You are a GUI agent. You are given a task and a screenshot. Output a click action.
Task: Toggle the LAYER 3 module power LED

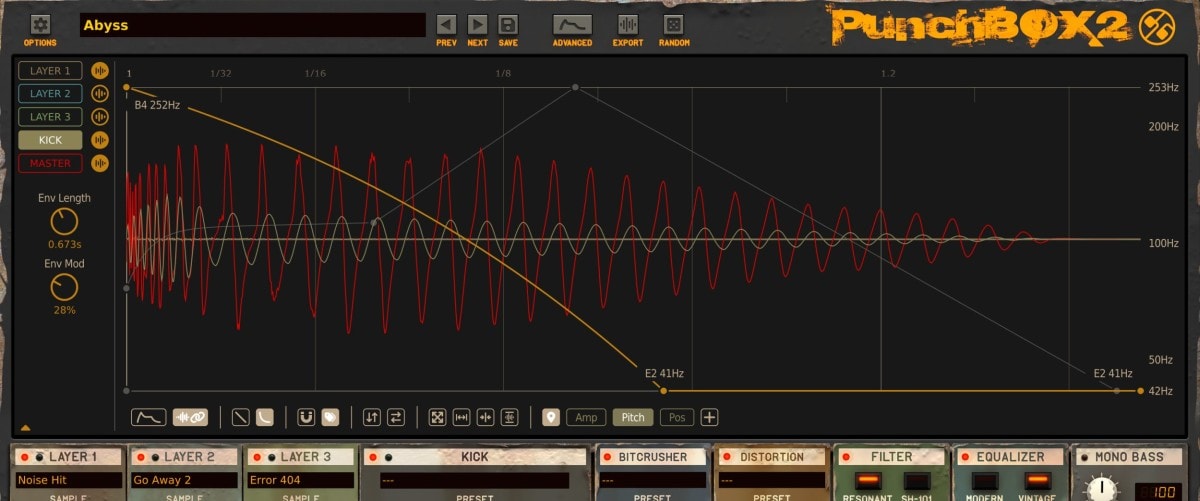click(x=255, y=457)
